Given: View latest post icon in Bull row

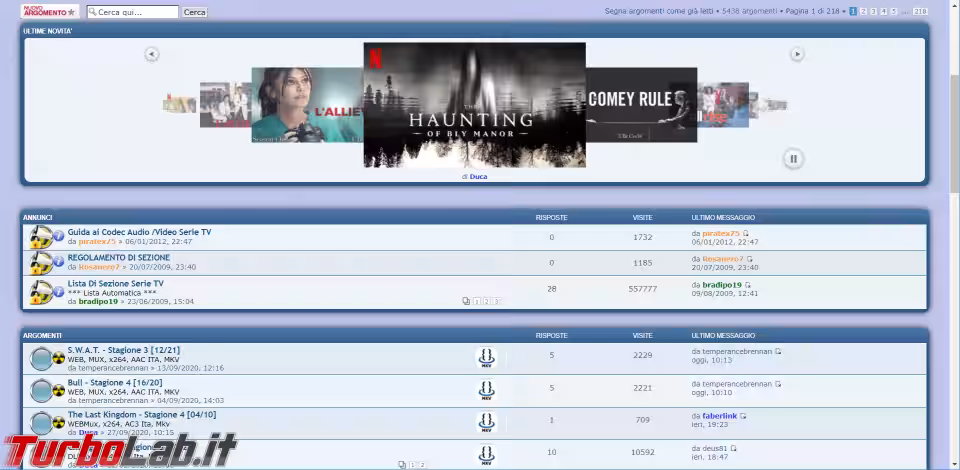Looking at the screenshot, I should (x=778, y=384).
